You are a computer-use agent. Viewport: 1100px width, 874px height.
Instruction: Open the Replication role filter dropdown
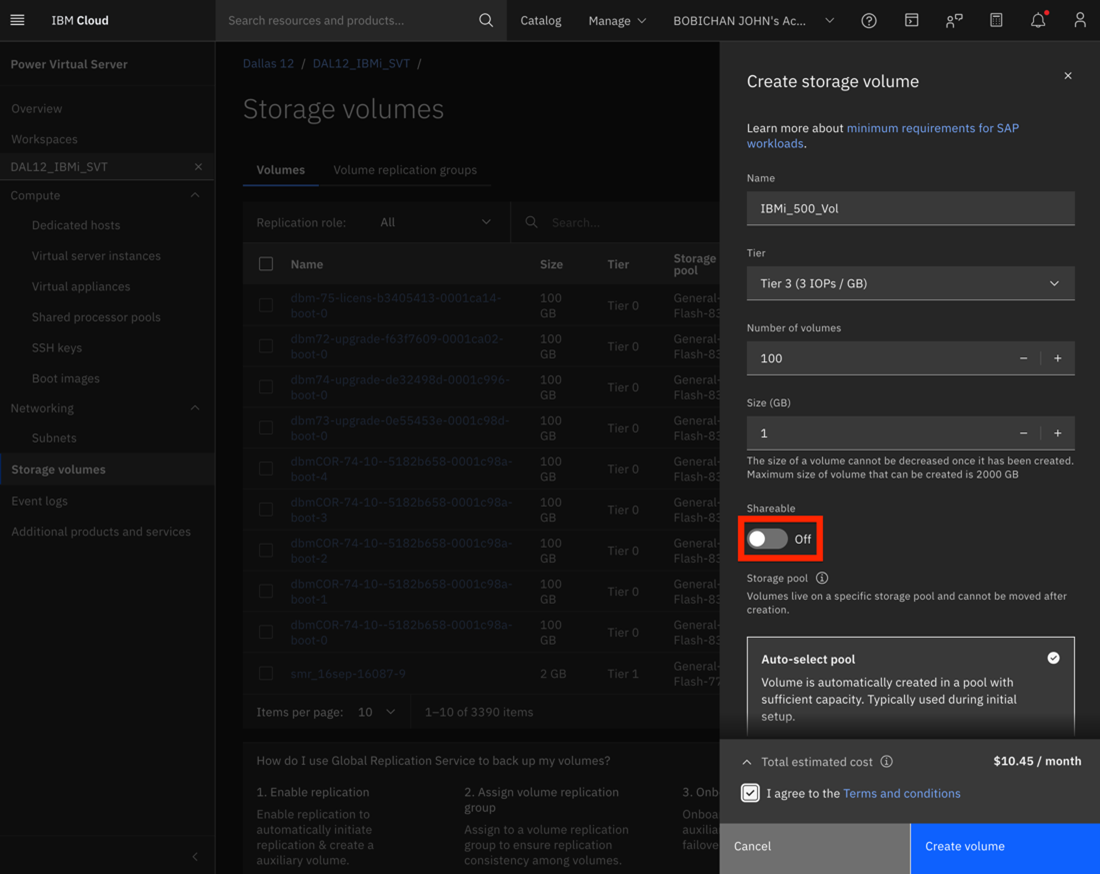click(x=435, y=221)
